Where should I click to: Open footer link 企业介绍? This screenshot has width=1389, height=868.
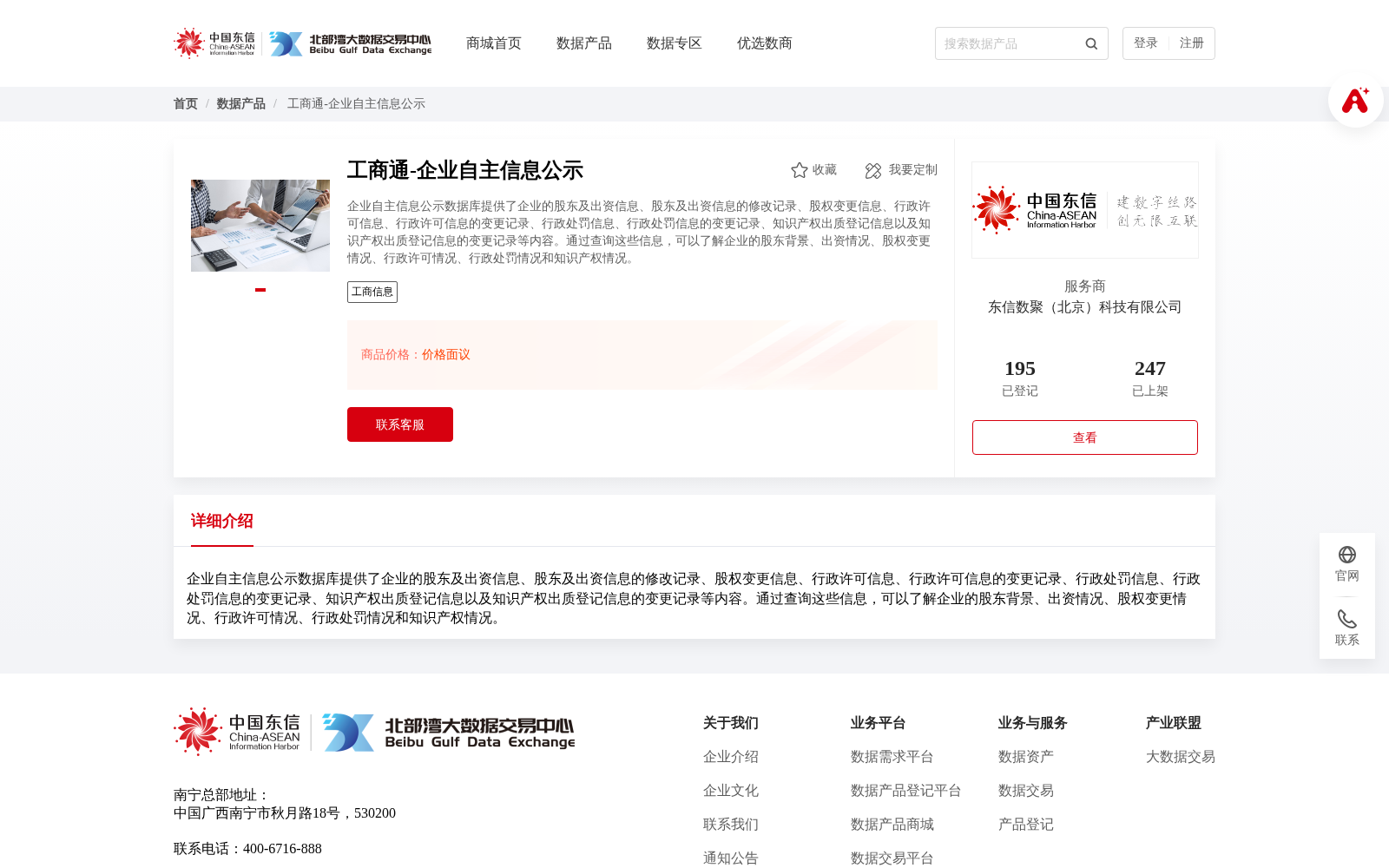731,757
